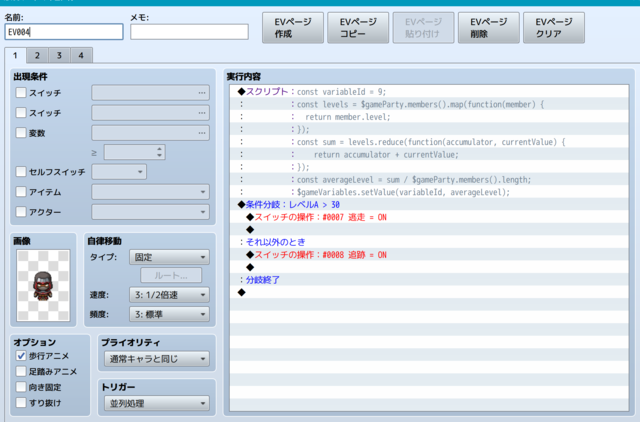Select line '$gameVariables.setValue(variableId, averageLevel);'
Image resolution: width=640 pixels, height=422 pixels.
[429, 192]
